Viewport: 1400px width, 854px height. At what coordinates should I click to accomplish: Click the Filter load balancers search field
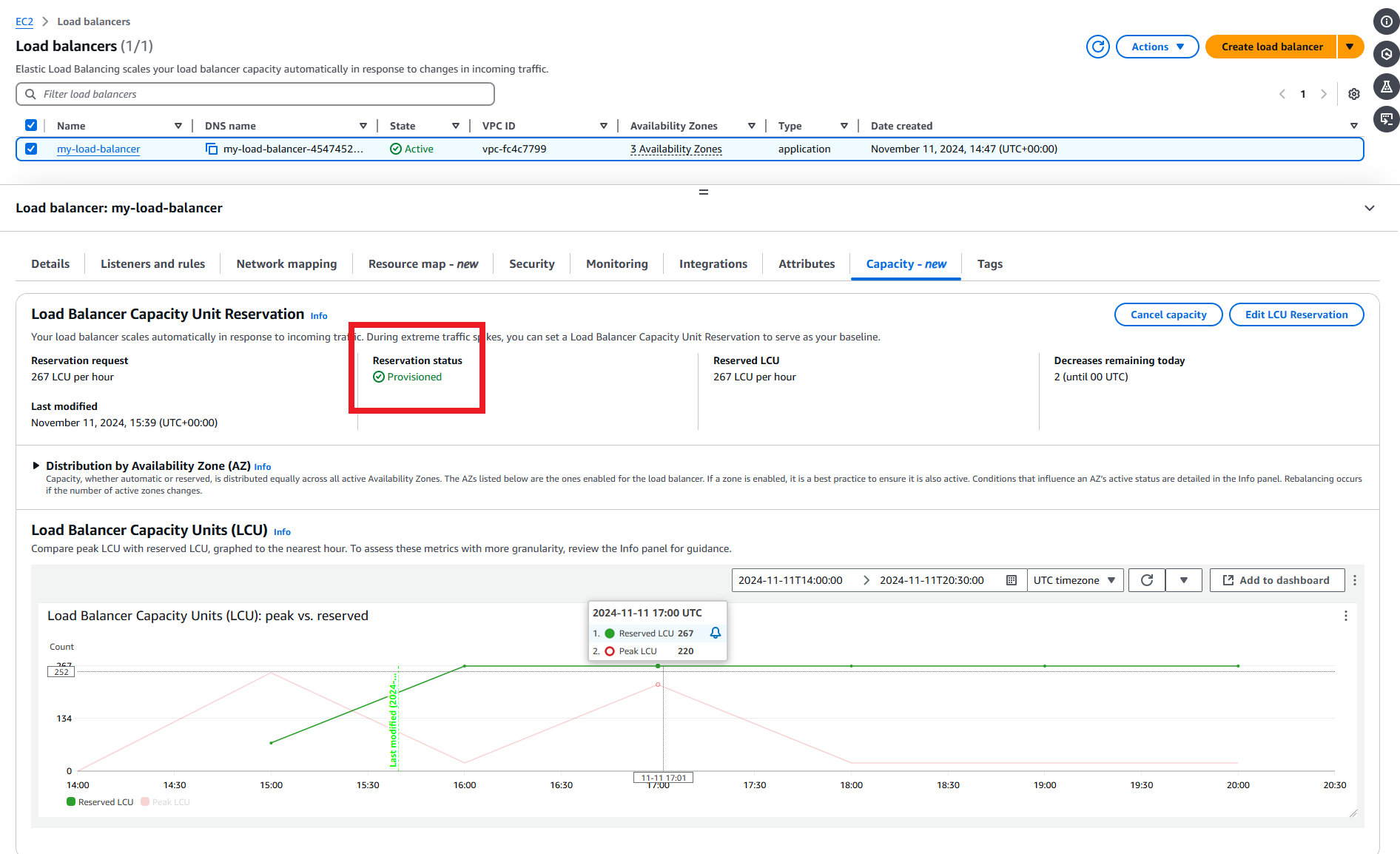coord(255,94)
